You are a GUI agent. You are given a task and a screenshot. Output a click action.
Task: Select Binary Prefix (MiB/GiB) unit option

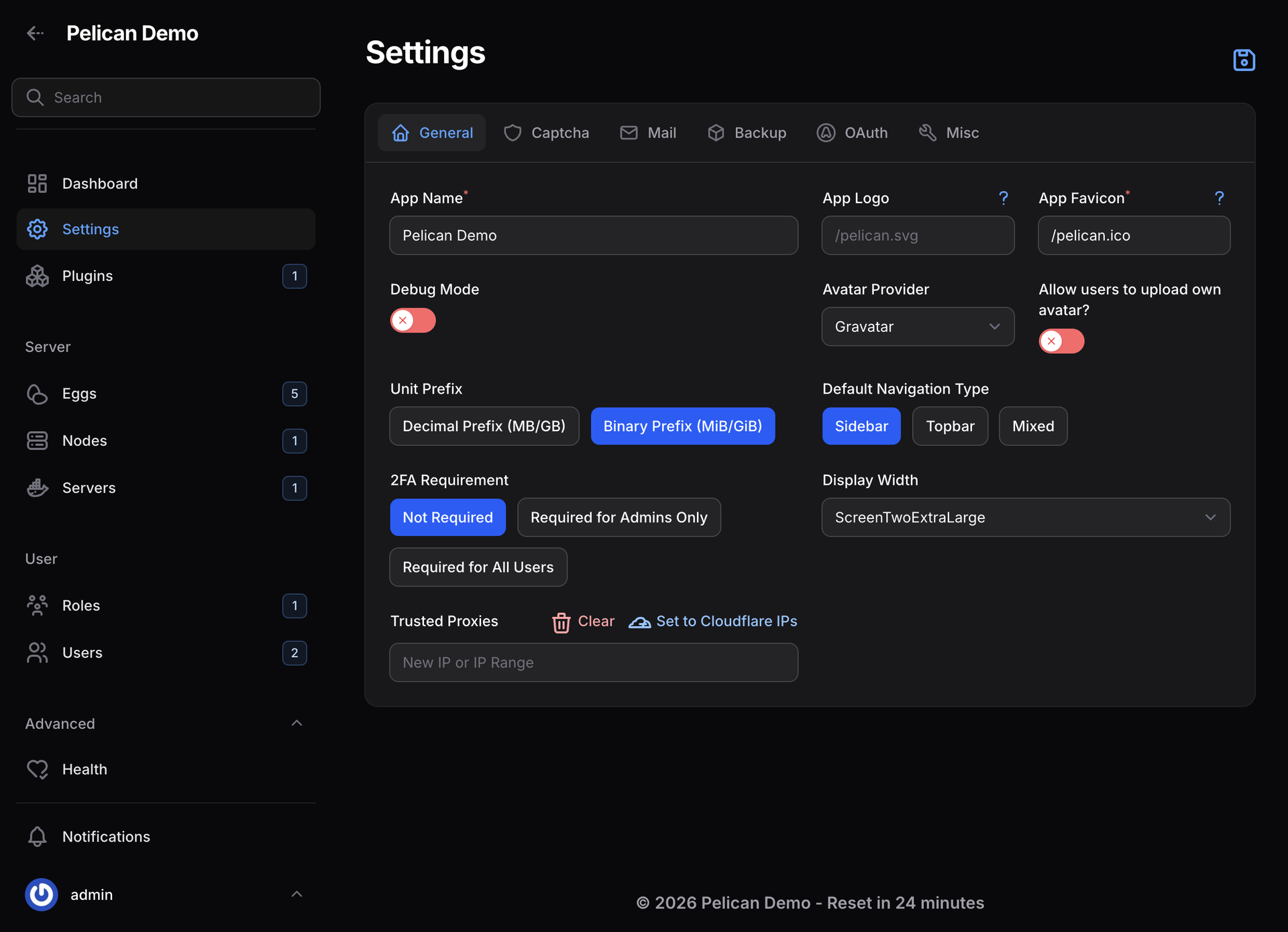[683, 426]
